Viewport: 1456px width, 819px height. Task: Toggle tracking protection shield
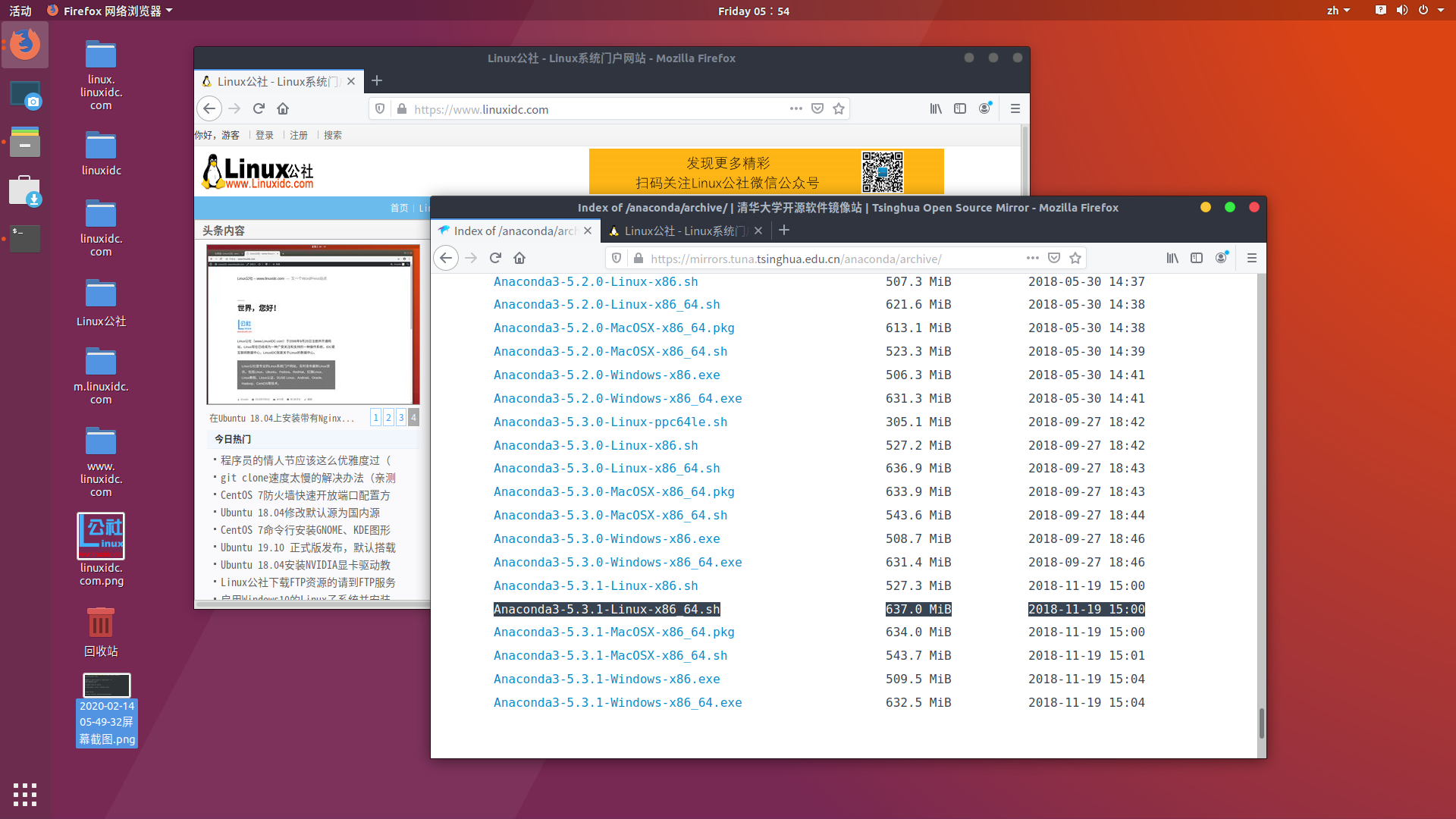(617, 258)
